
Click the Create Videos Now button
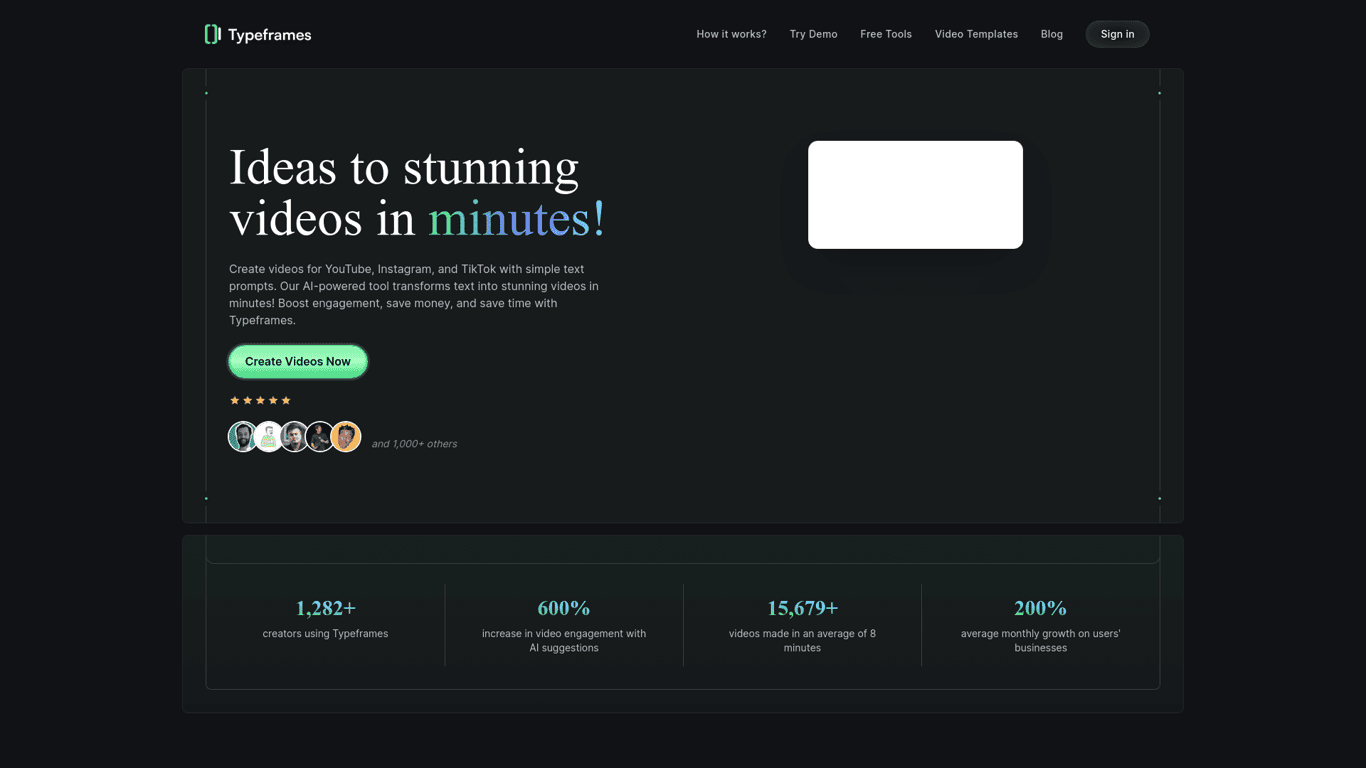(x=298, y=362)
